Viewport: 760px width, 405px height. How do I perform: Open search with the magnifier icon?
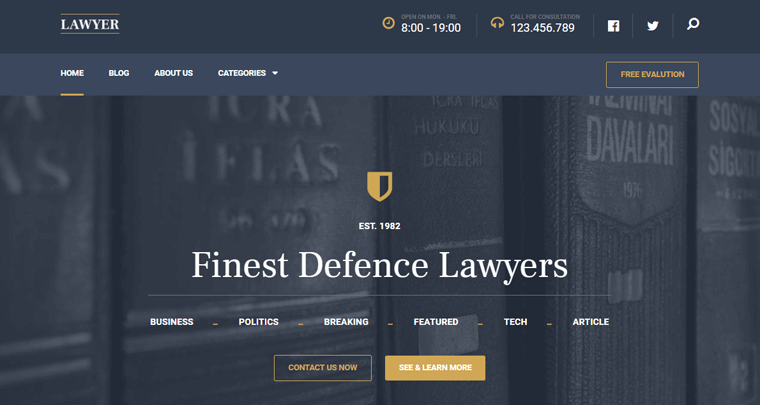693,24
